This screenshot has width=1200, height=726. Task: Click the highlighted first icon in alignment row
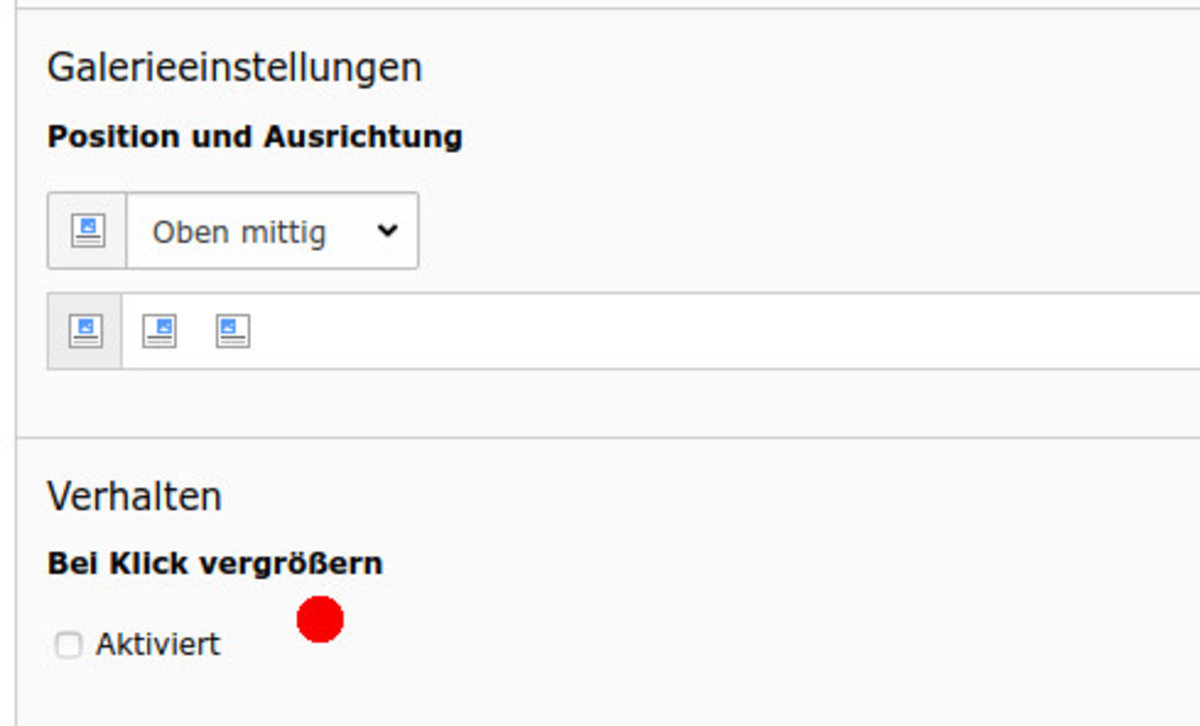pos(85,331)
